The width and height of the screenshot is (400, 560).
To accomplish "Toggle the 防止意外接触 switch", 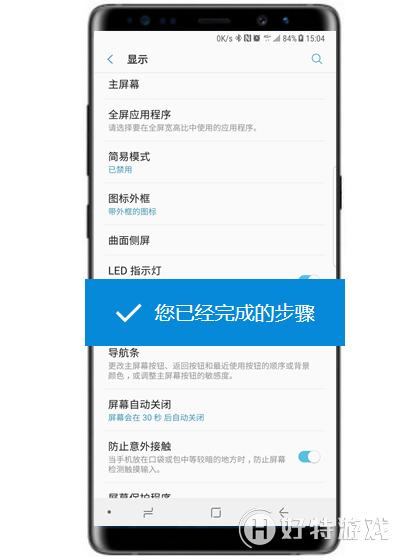I will (309, 457).
